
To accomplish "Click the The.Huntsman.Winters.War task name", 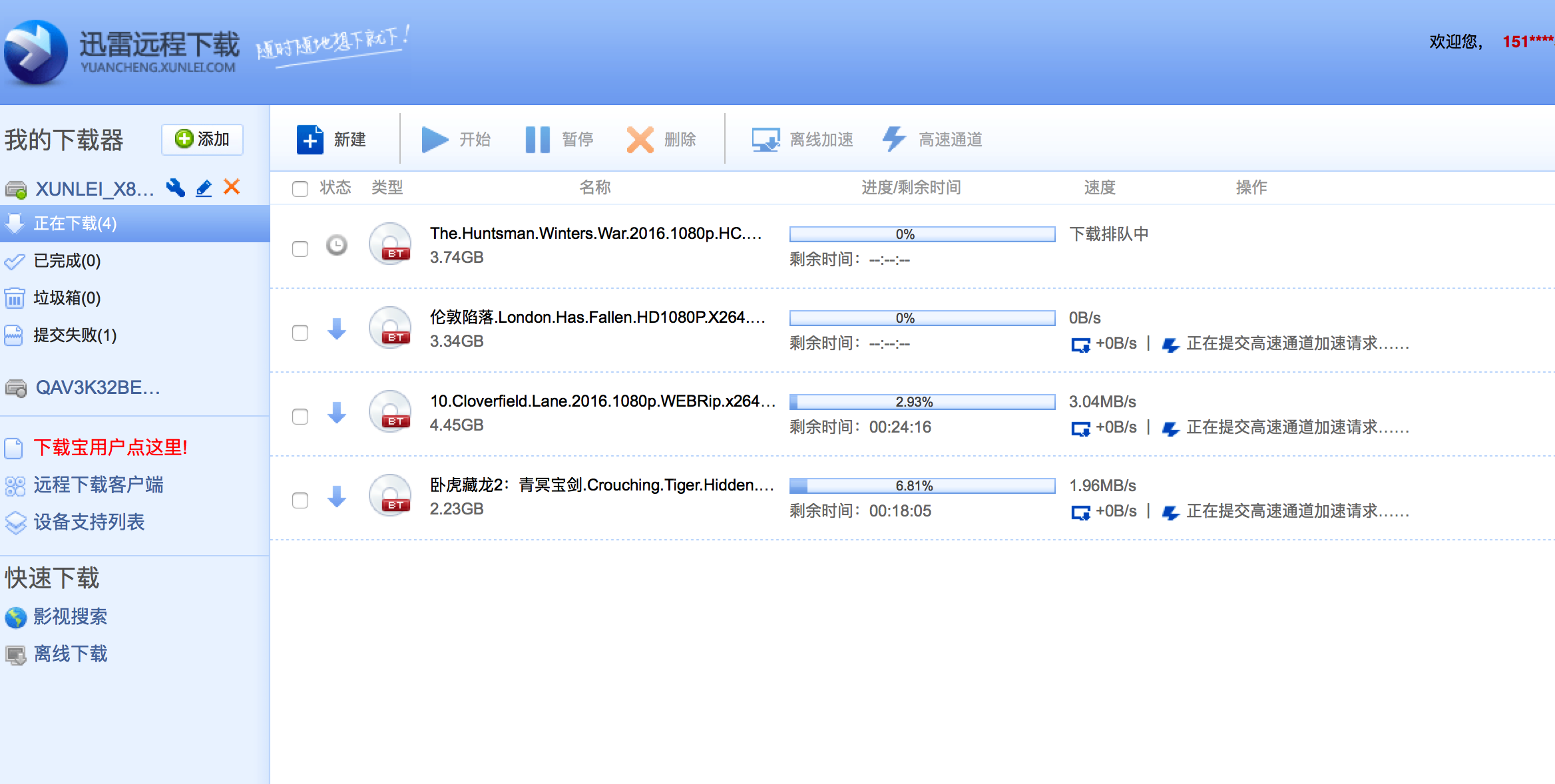I will (x=596, y=234).
